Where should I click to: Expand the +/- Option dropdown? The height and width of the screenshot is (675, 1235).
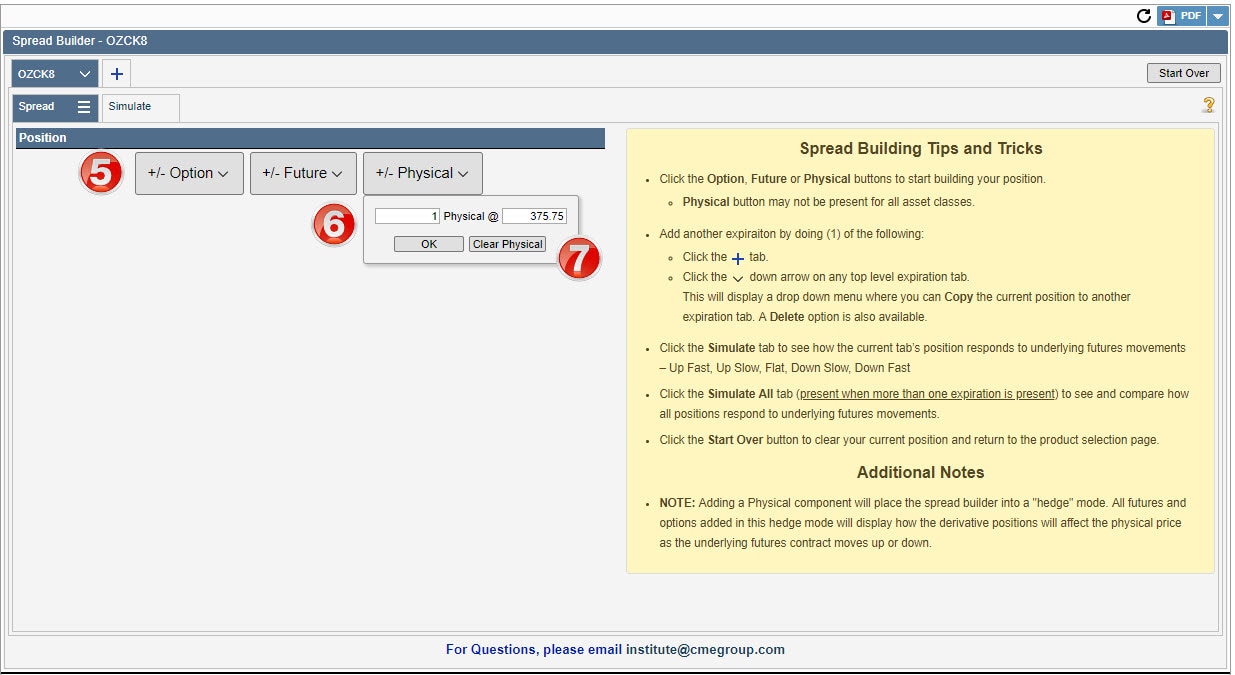[x=189, y=173]
